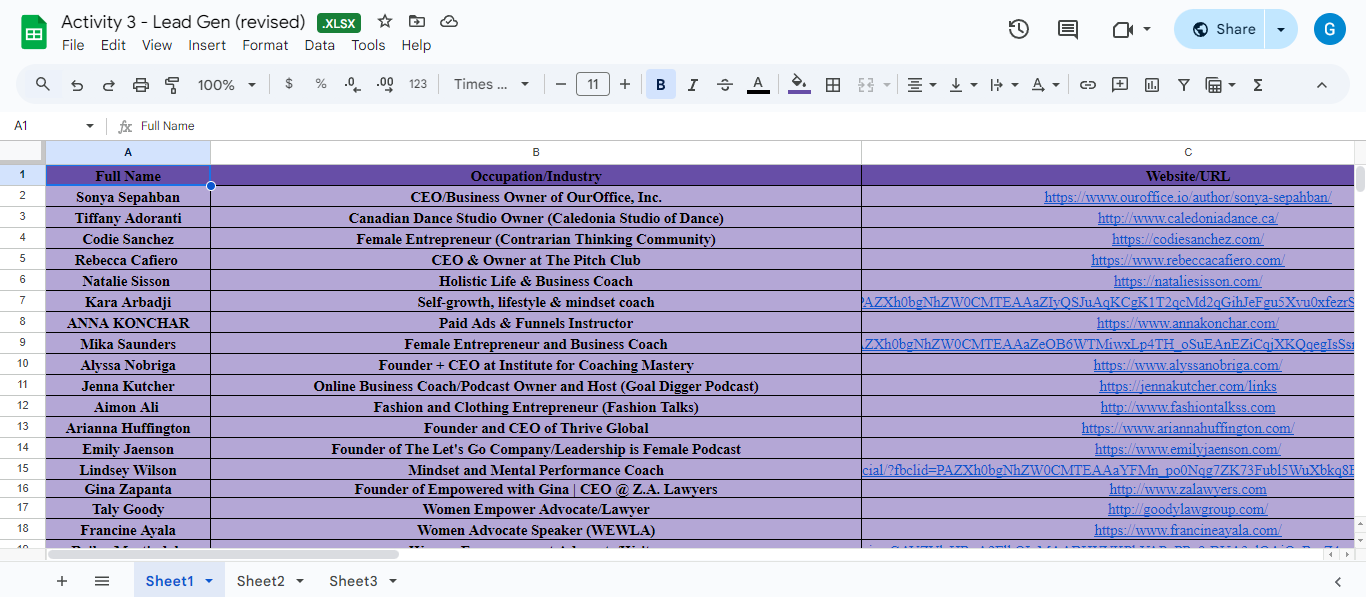Create a filter

pyautogui.click(x=1183, y=84)
